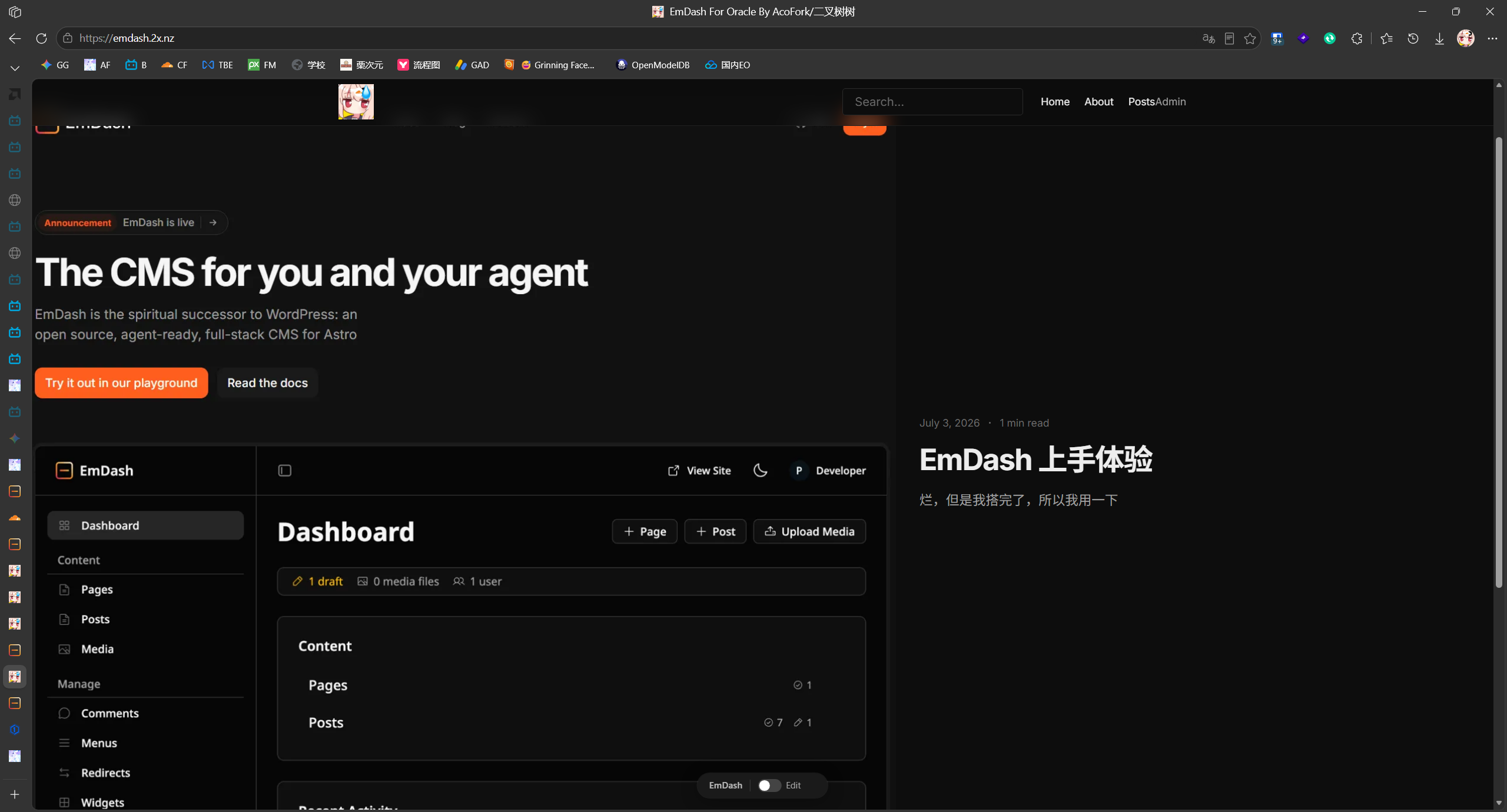Image resolution: width=1507 pixels, height=812 pixels.
Task: Open the browser extensions puzzle icon
Action: click(1357, 38)
